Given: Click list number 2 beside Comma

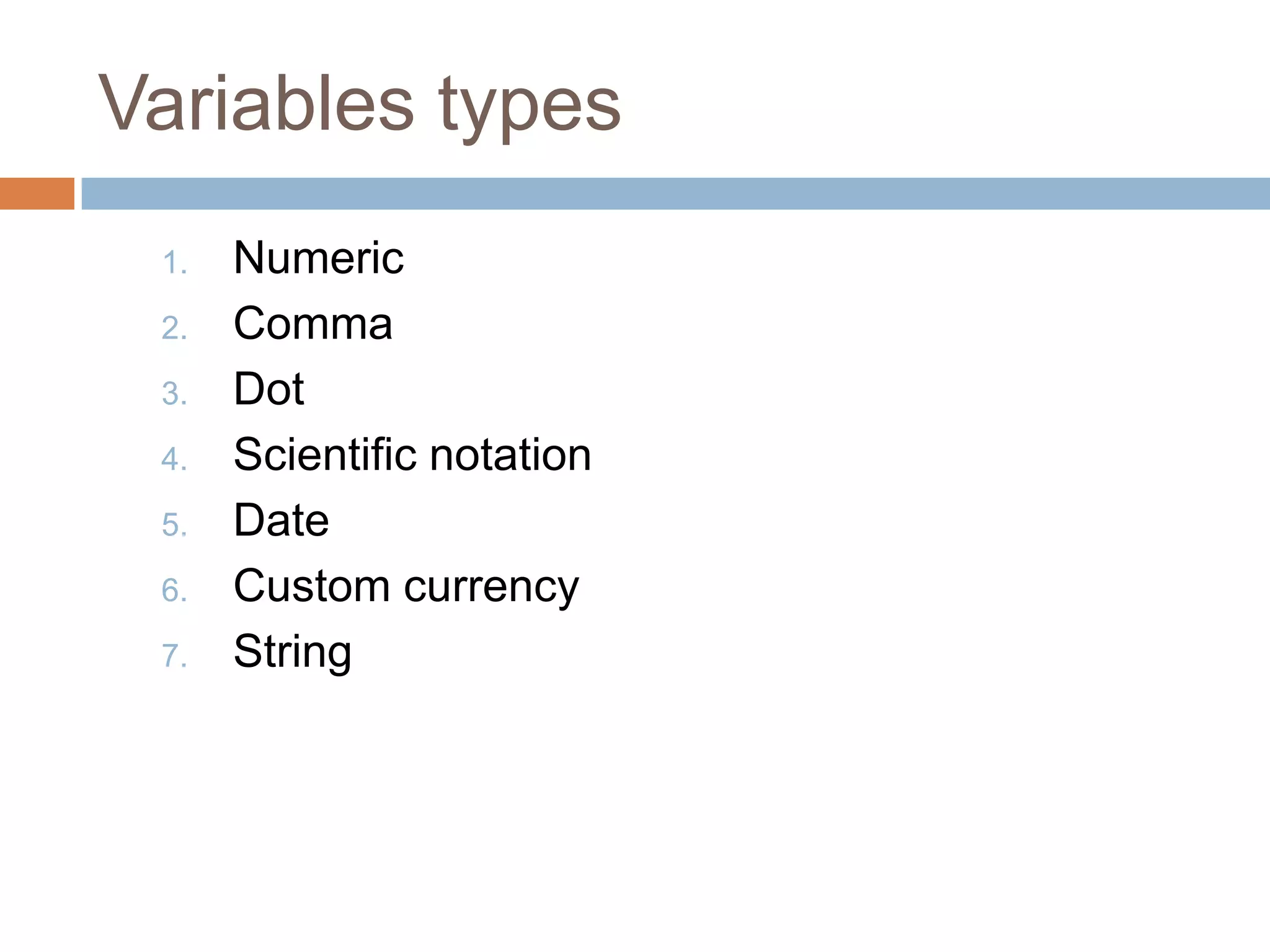Looking at the screenshot, I should click(x=174, y=328).
